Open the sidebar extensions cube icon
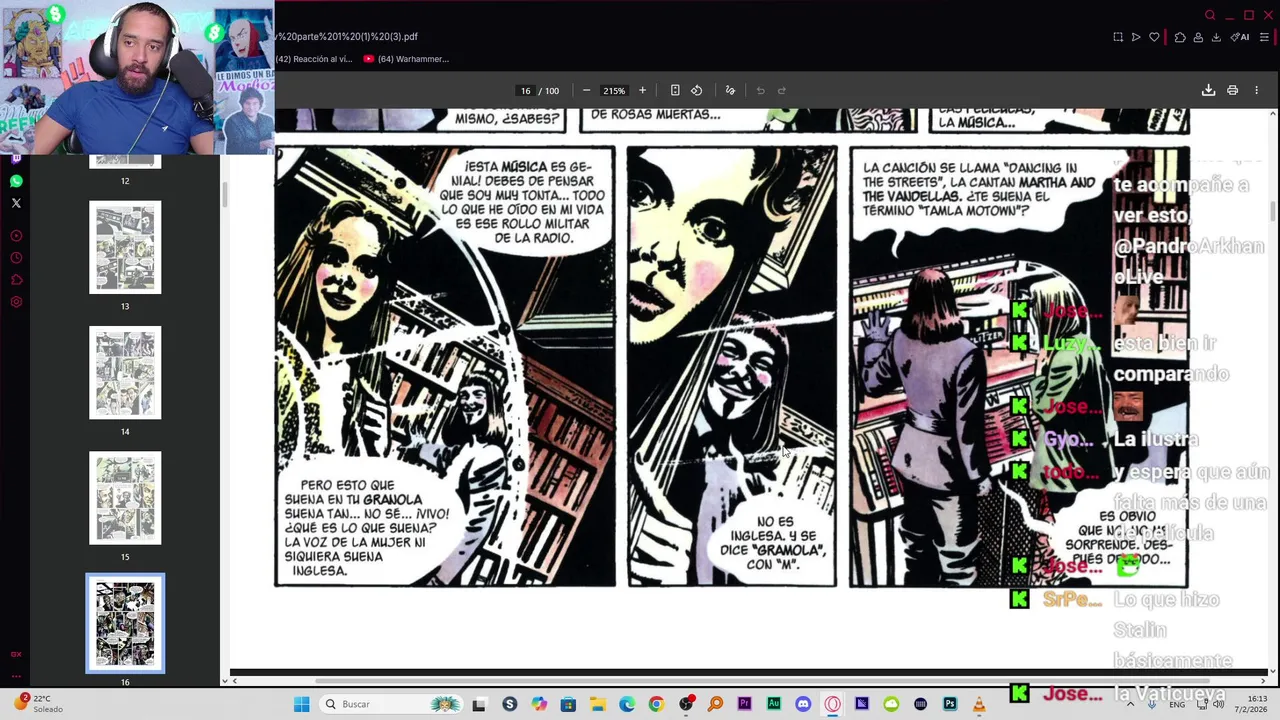 pos(16,280)
